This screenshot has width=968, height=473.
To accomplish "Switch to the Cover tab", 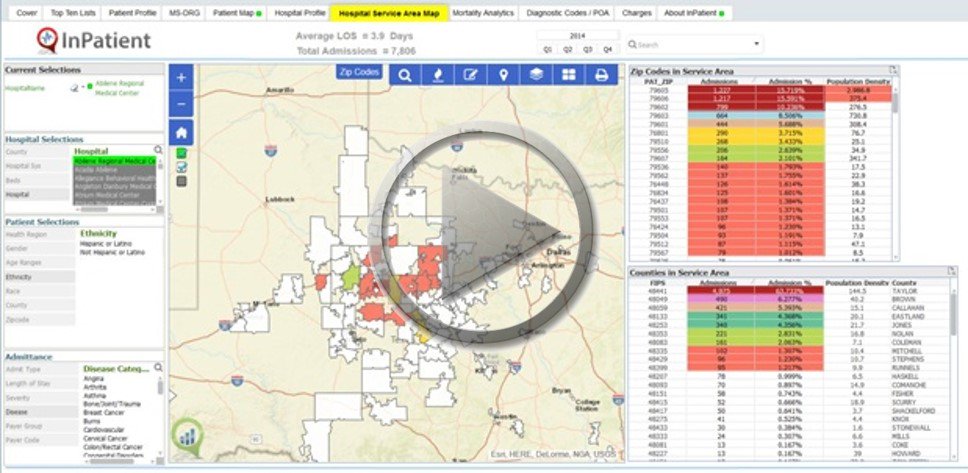I will (x=27, y=13).
